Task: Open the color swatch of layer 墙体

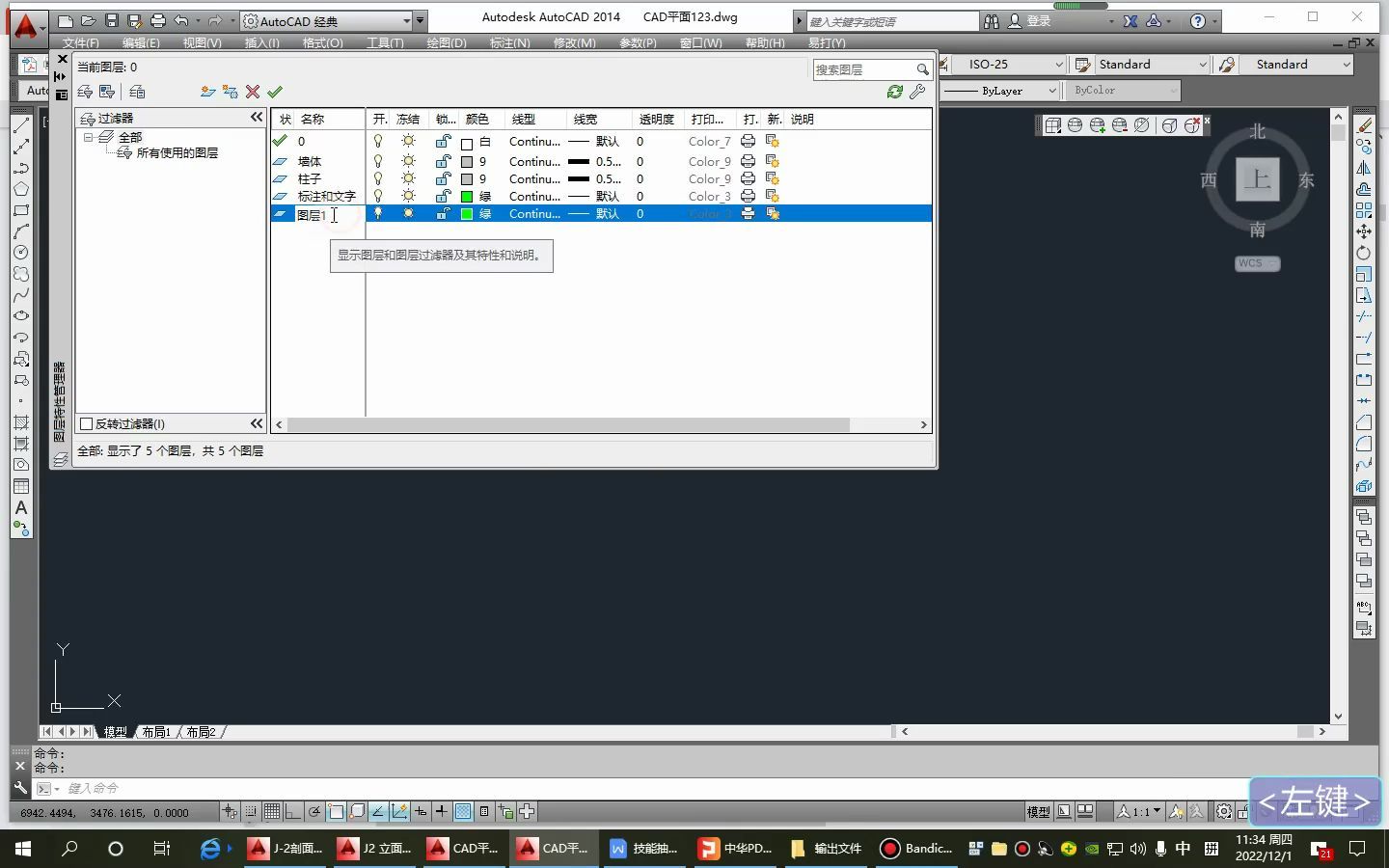Action: click(x=467, y=162)
